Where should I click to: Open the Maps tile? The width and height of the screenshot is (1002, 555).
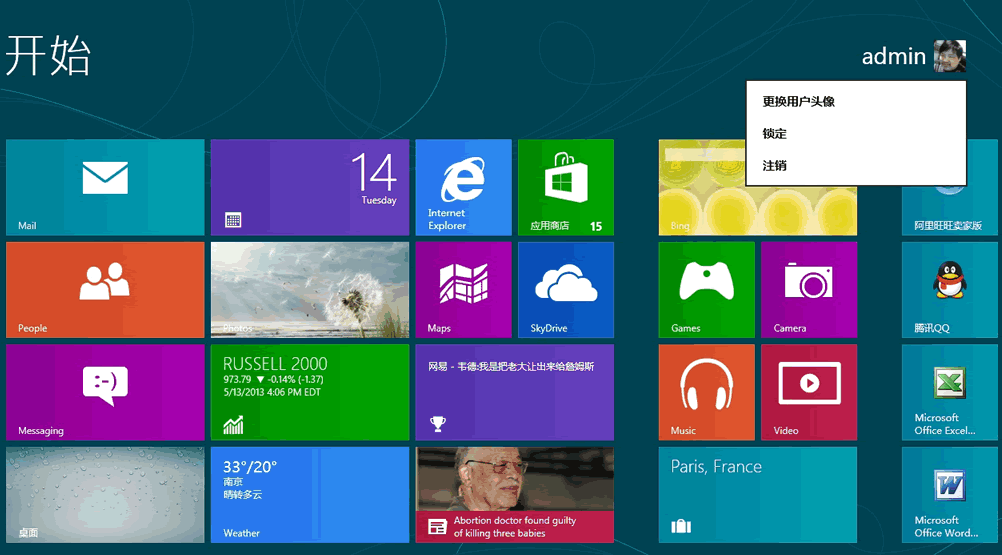click(x=463, y=290)
